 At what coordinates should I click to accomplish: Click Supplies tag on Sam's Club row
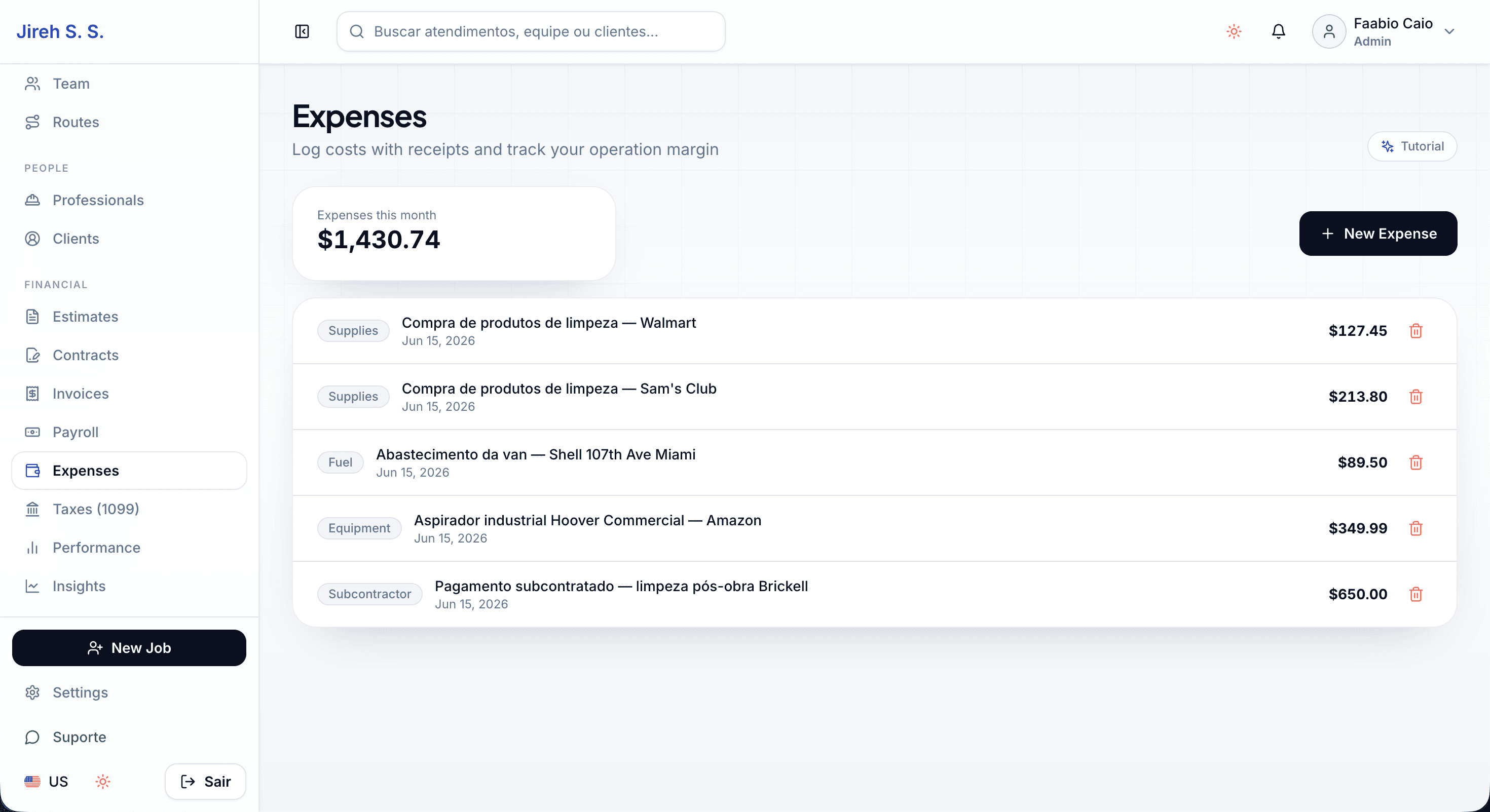coord(353,397)
